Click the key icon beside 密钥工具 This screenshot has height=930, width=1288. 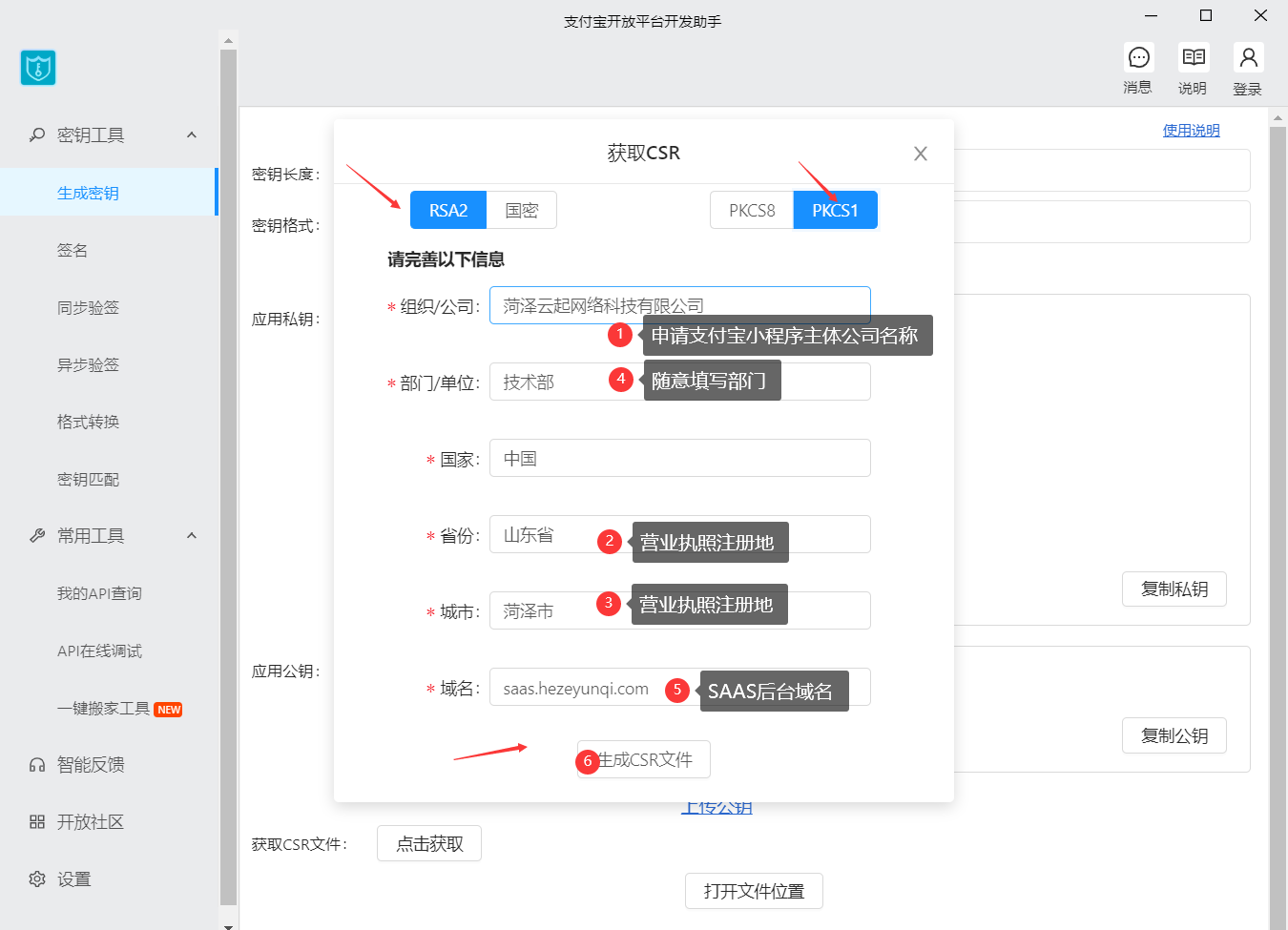[x=37, y=134]
